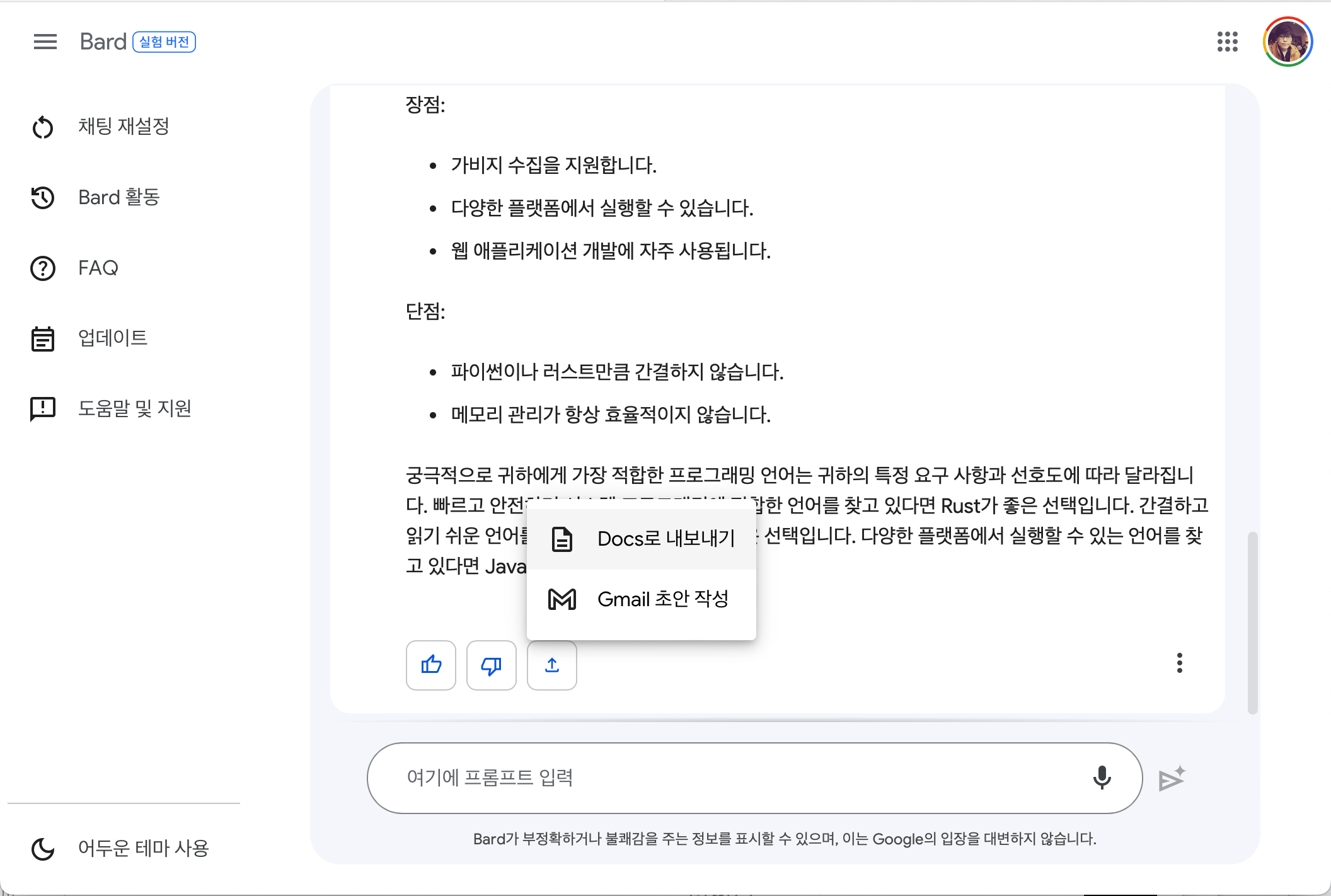
Task: Open 'Bard 활동' history
Action: pyautogui.click(x=118, y=197)
